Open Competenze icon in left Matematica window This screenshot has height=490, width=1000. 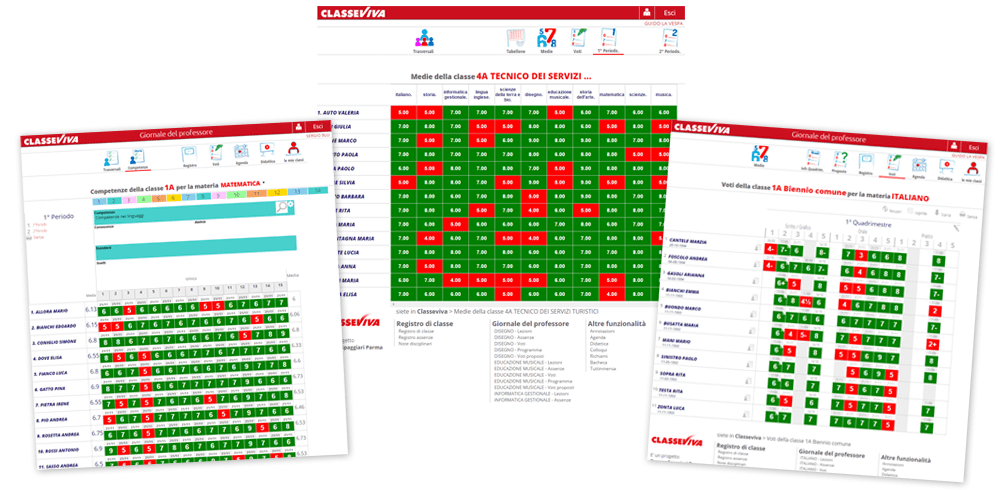point(138,160)
